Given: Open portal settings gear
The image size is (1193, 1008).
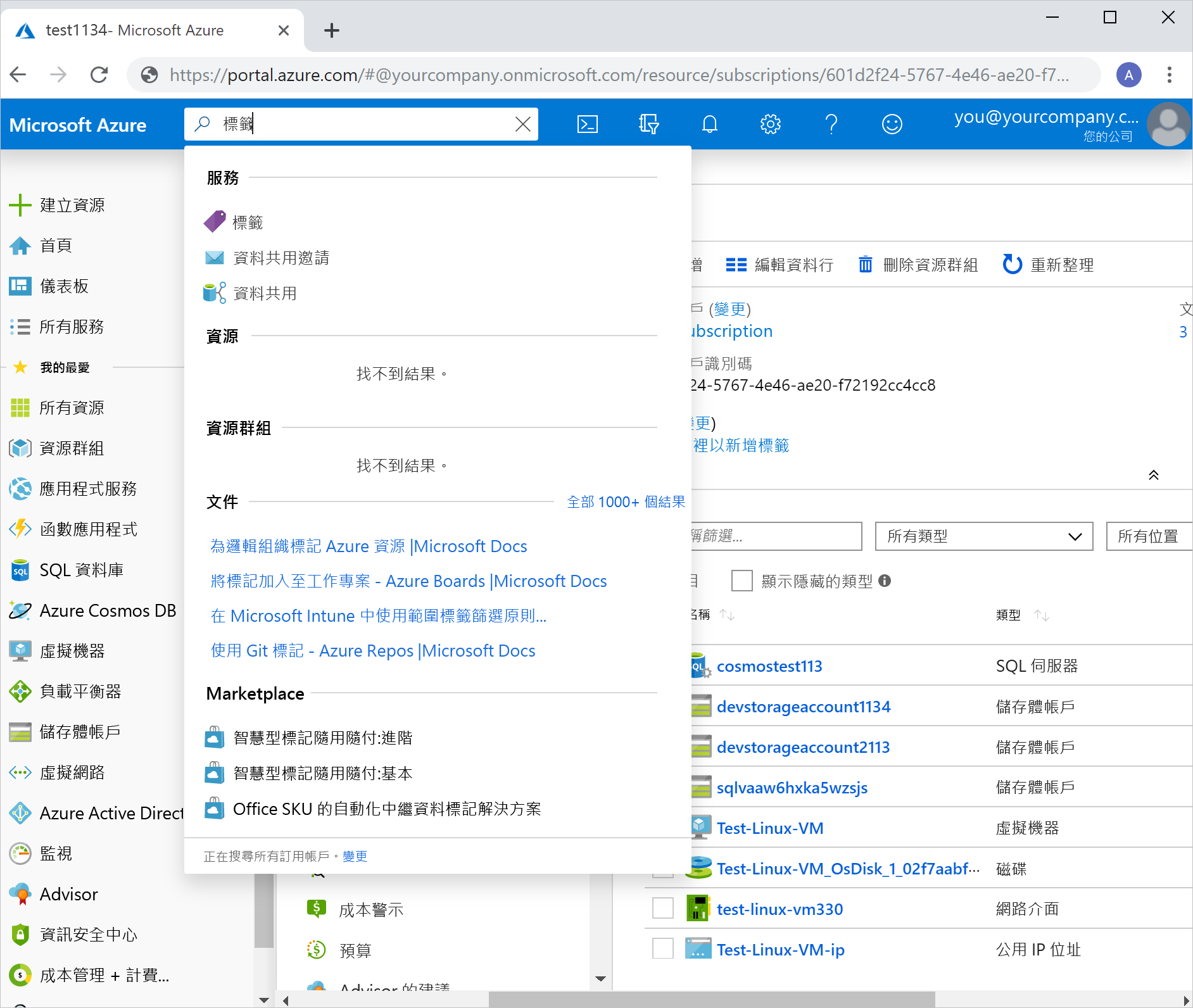Looking at the screenshot, I should [x=771, y=124].
